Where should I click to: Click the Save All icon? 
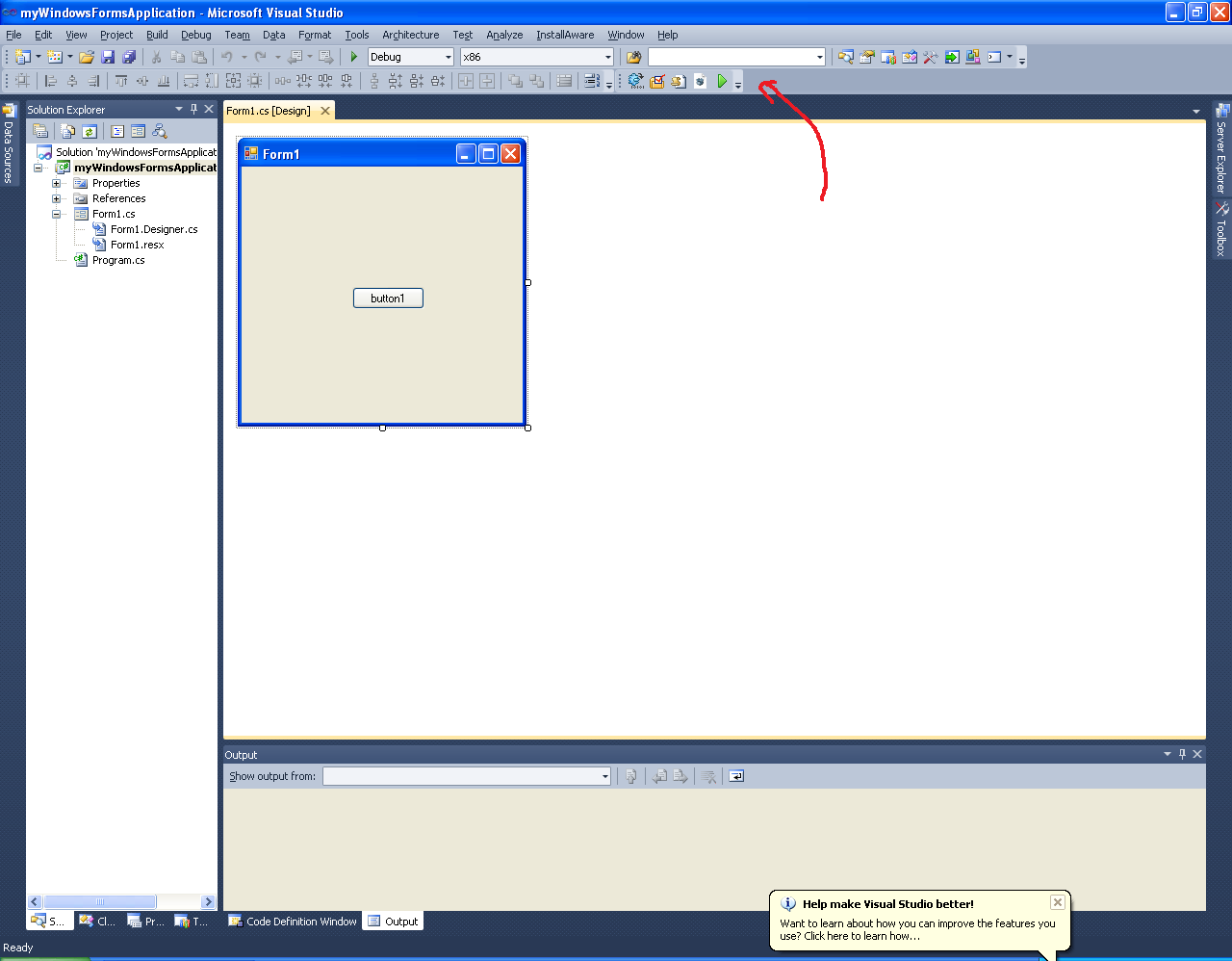(x=129, y=57)
